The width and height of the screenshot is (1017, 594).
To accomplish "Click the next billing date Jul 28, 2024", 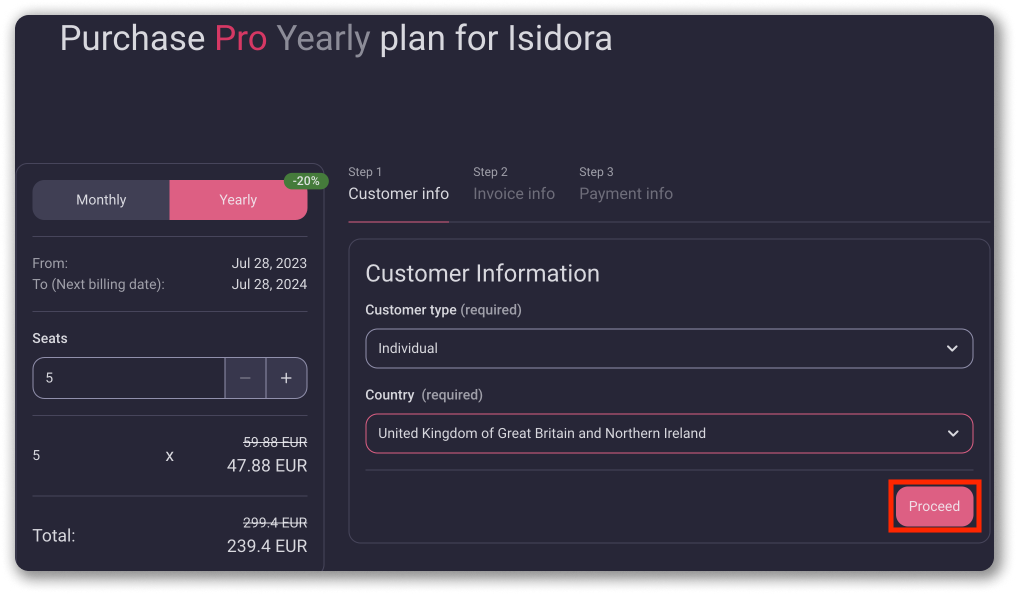I will click(269, 284).
